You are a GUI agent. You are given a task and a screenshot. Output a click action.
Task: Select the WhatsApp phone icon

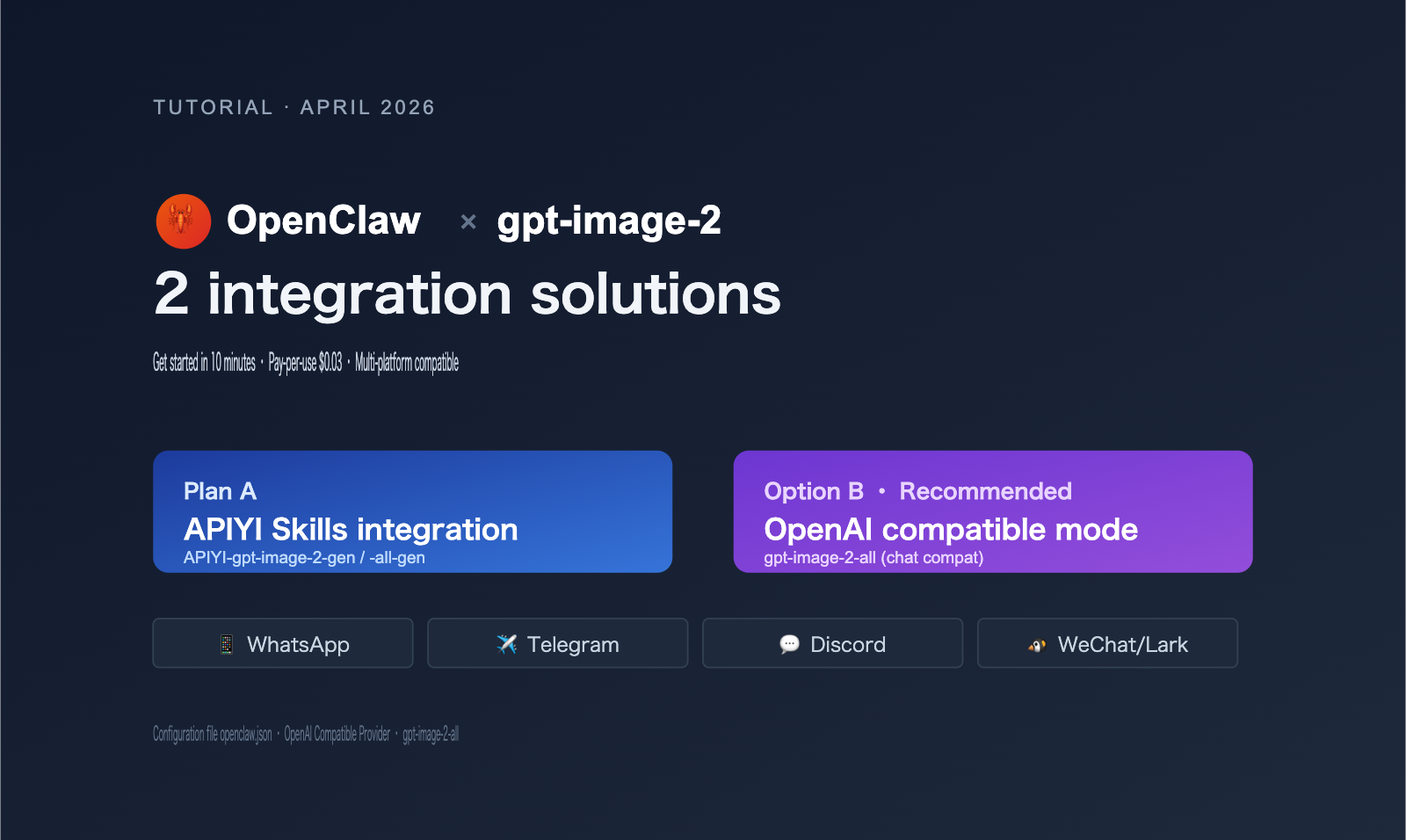click(227, 643)
